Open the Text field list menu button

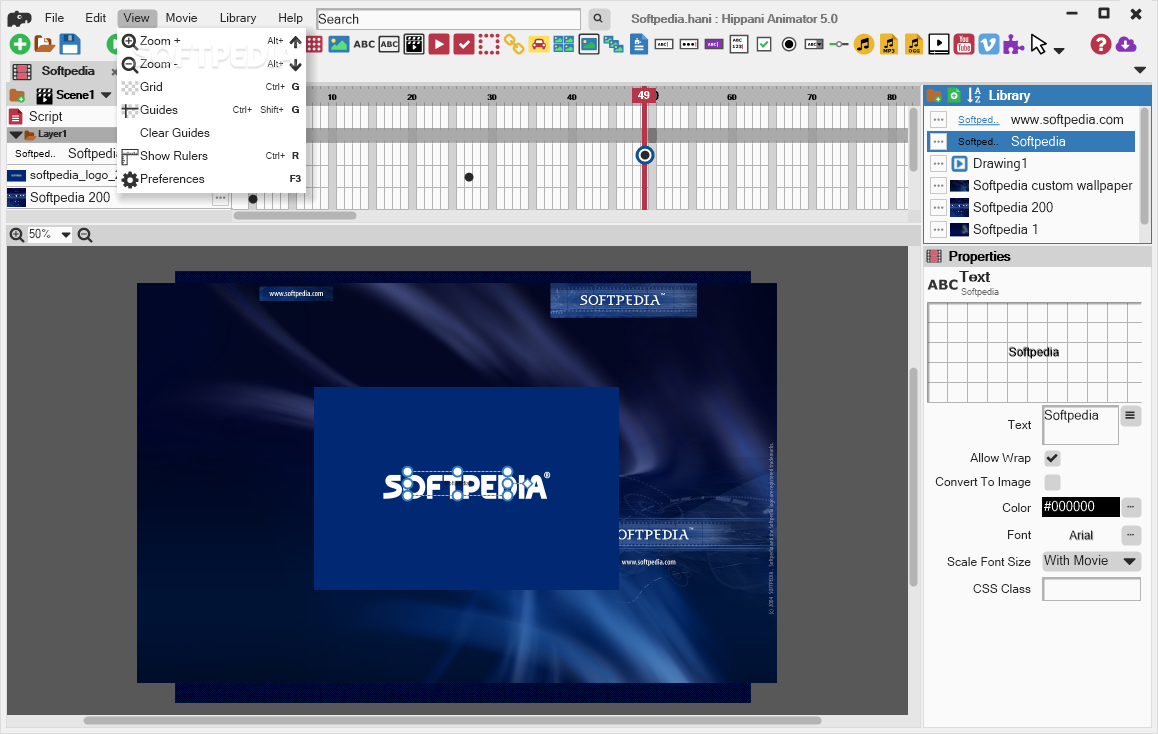[1130, 415]
